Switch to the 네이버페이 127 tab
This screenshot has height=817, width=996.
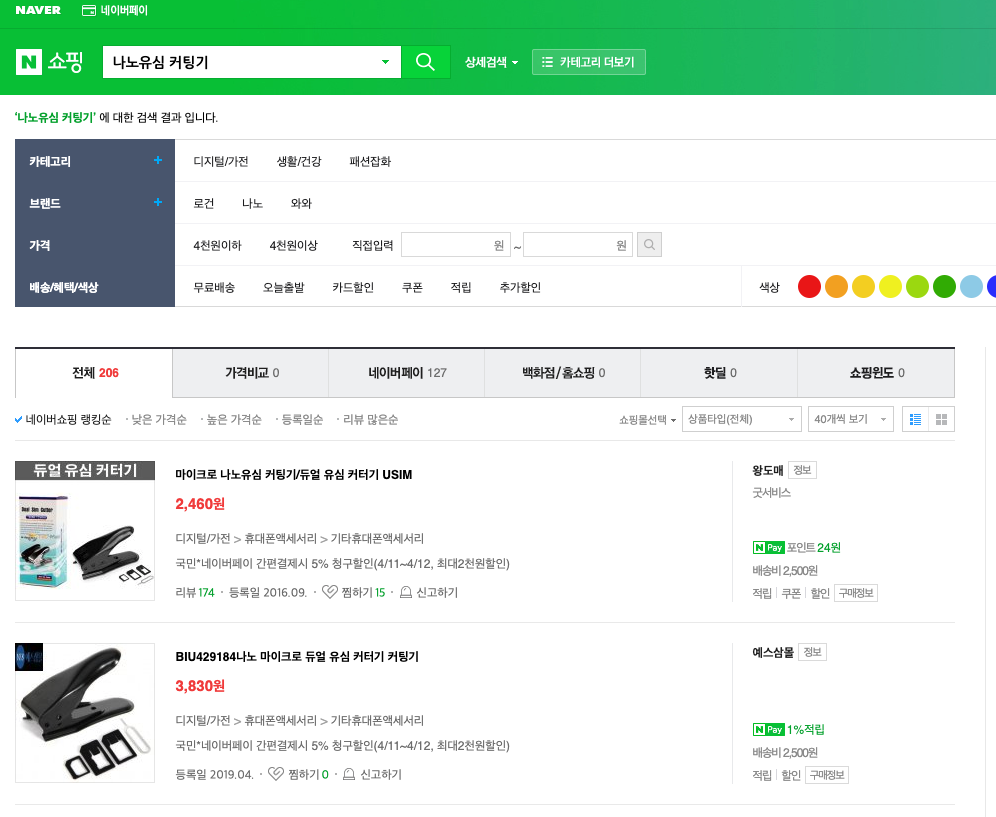407,373
